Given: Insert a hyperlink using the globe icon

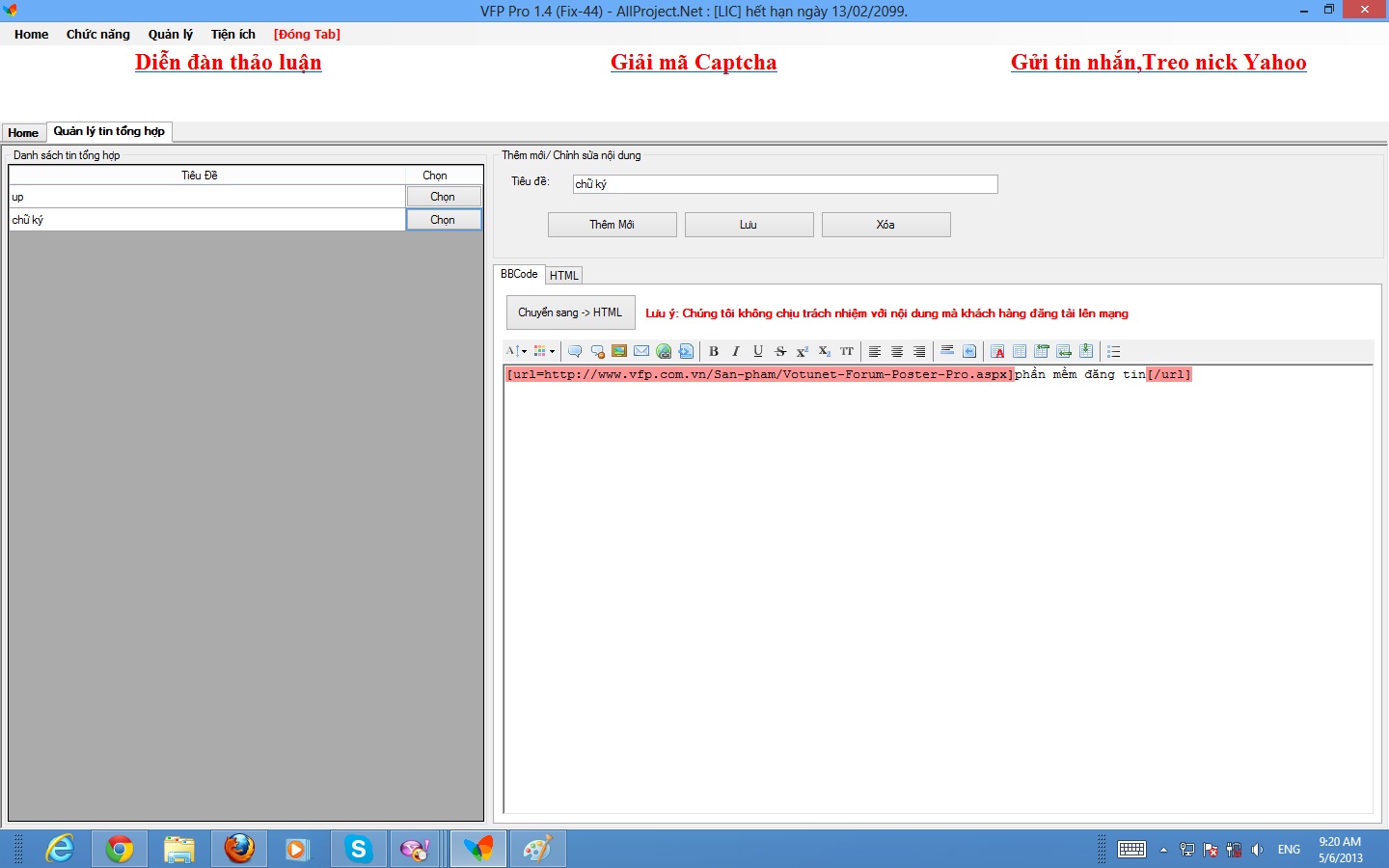Looking at the screenshot, I should click(x=664, y=351).
